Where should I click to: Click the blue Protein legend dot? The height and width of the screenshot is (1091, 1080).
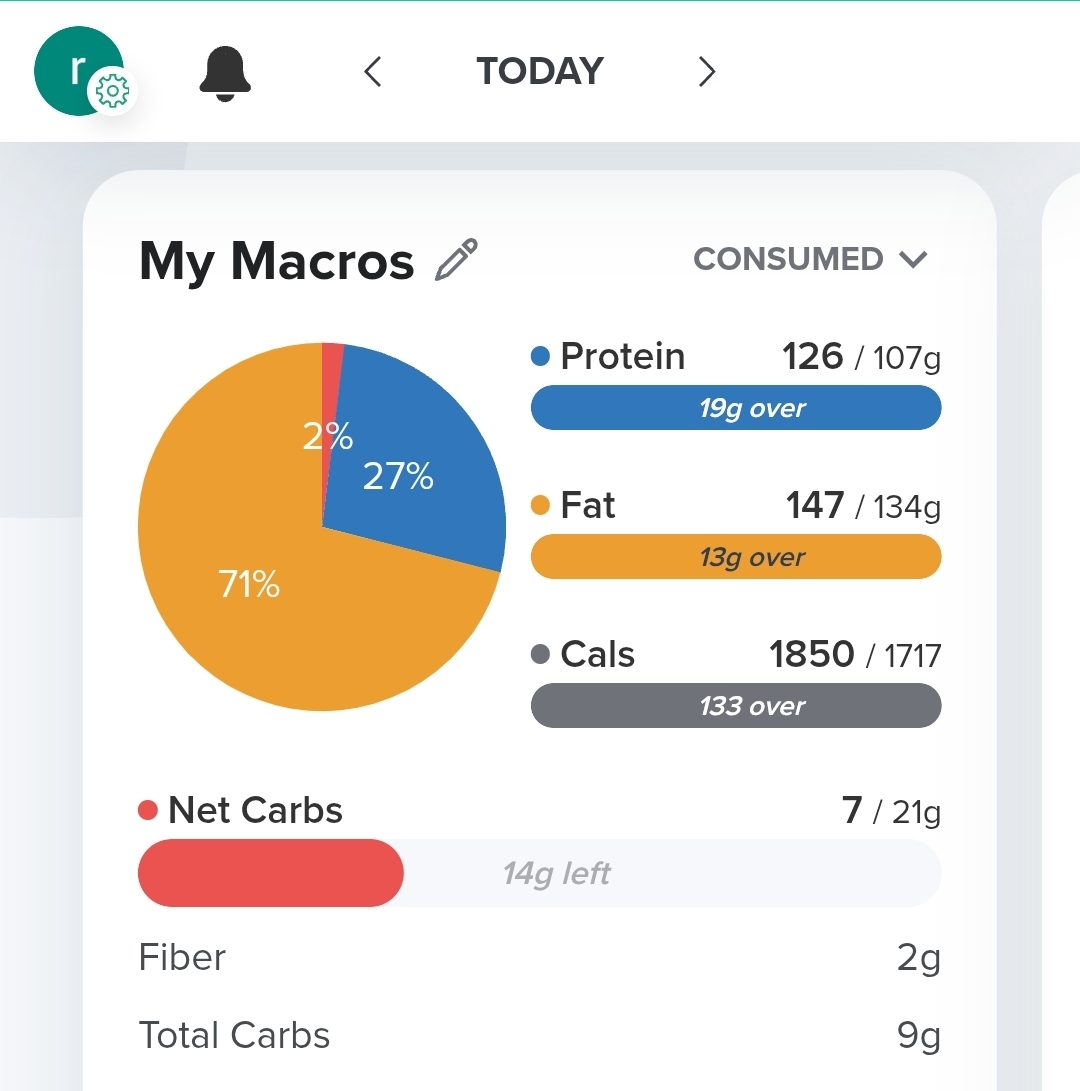point(541,357)
